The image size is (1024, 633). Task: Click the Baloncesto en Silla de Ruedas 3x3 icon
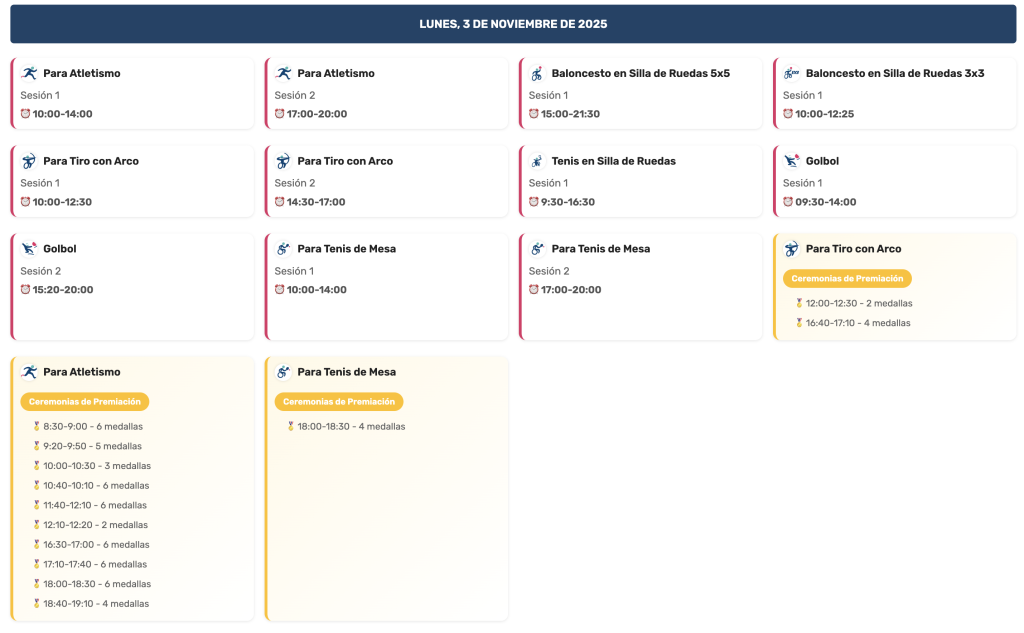(791, 73)
